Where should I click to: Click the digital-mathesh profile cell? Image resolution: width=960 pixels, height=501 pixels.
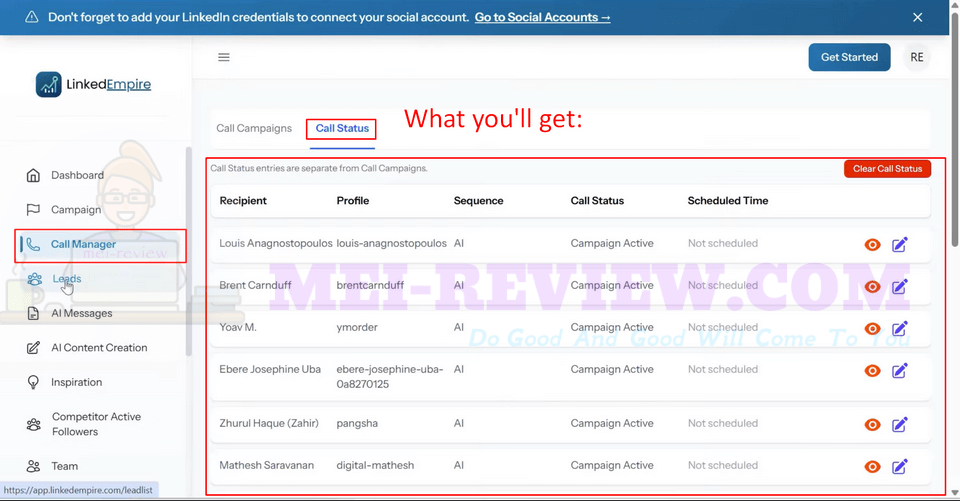[375, 465]
